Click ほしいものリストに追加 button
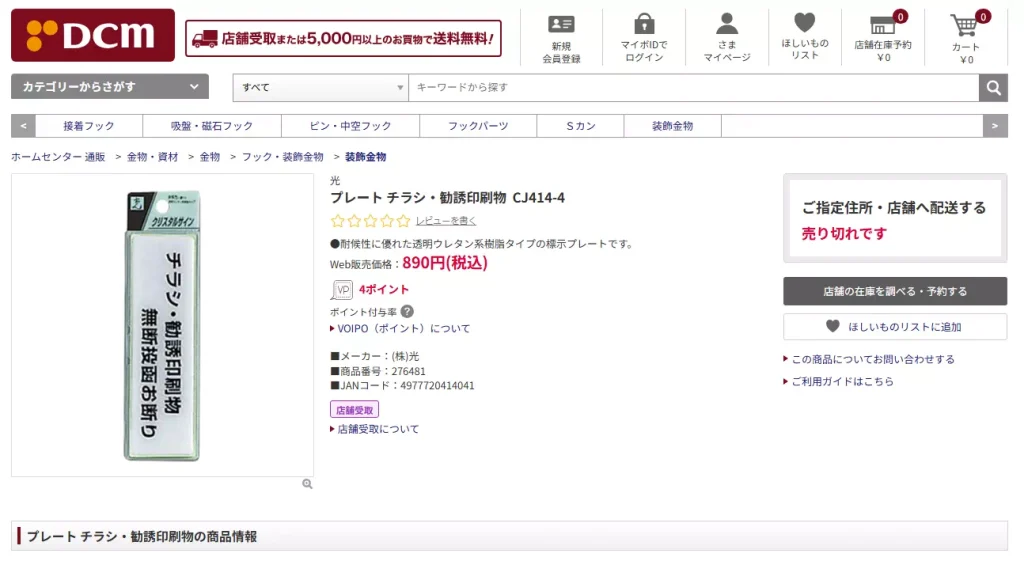Viewport: 1024px width, 561px height. pos(895,327)
